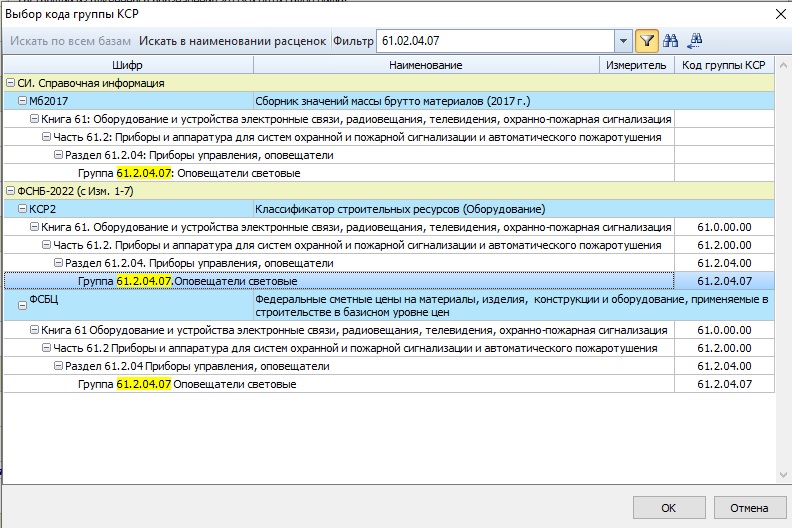Open the Фильтр dropdown arrow
Screen dimensions: 792x528
point(623,41)
